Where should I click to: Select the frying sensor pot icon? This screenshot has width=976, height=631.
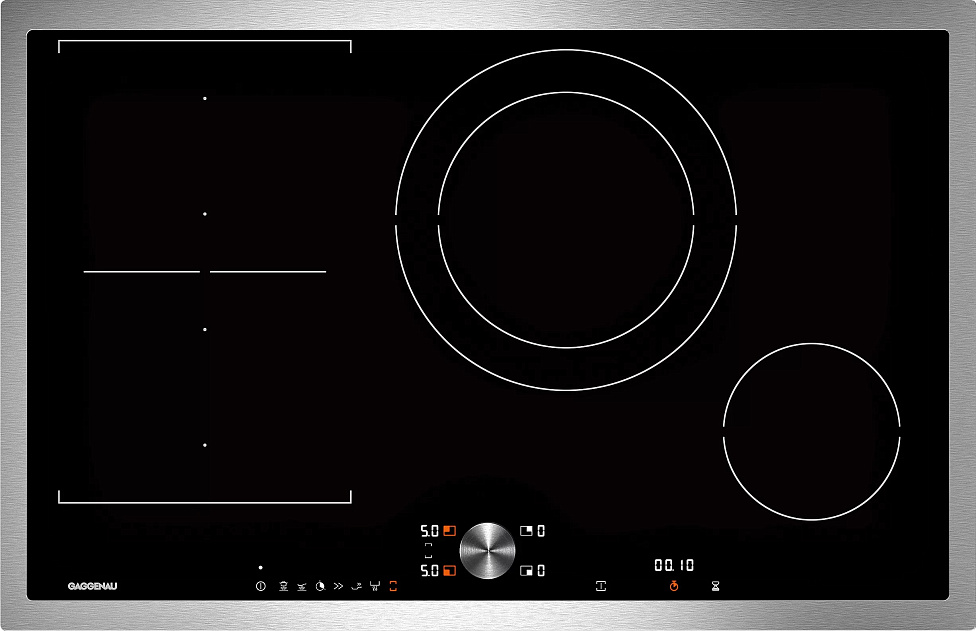pyautogui.click(x=283, y=586)
